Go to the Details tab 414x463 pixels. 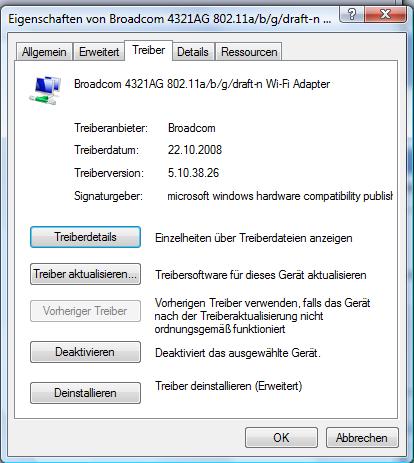(x=193, y=52)
